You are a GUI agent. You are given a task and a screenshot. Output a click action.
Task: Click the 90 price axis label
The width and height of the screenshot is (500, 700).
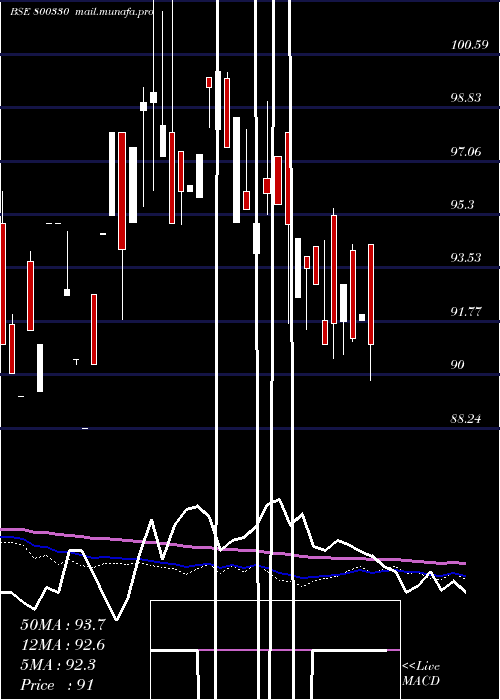click(457, 365)
